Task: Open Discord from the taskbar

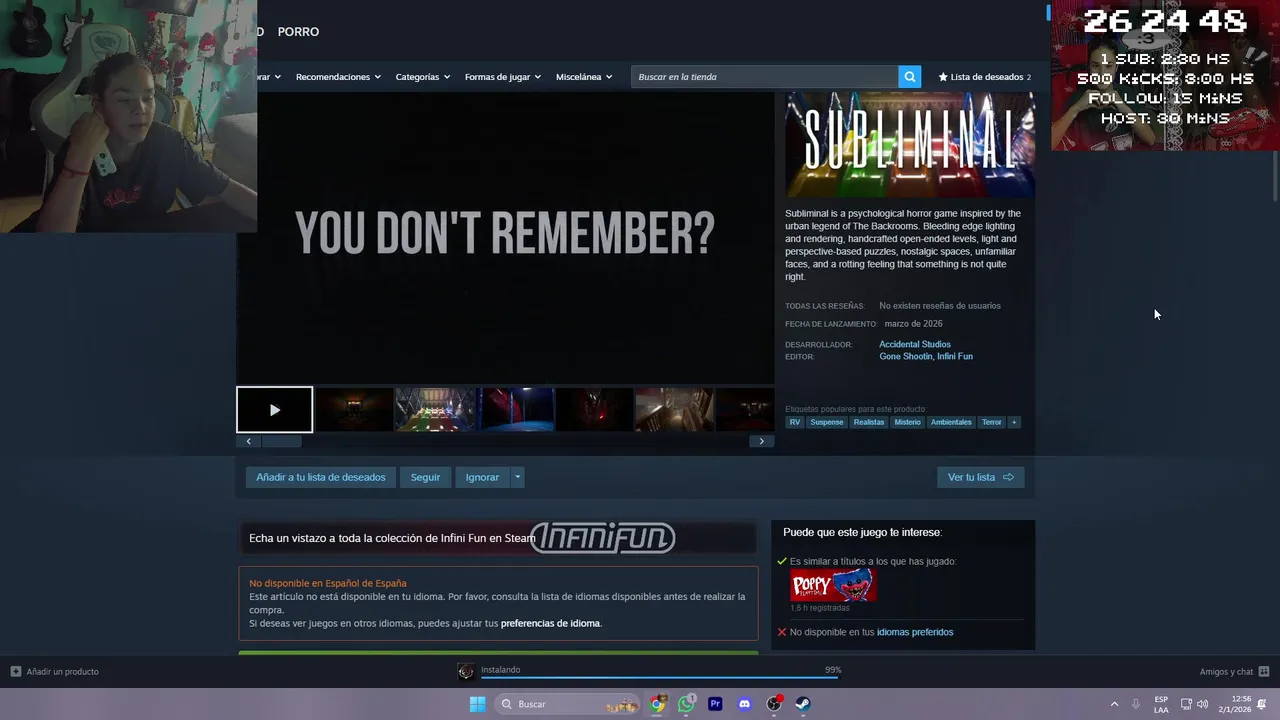Action: 744,704
